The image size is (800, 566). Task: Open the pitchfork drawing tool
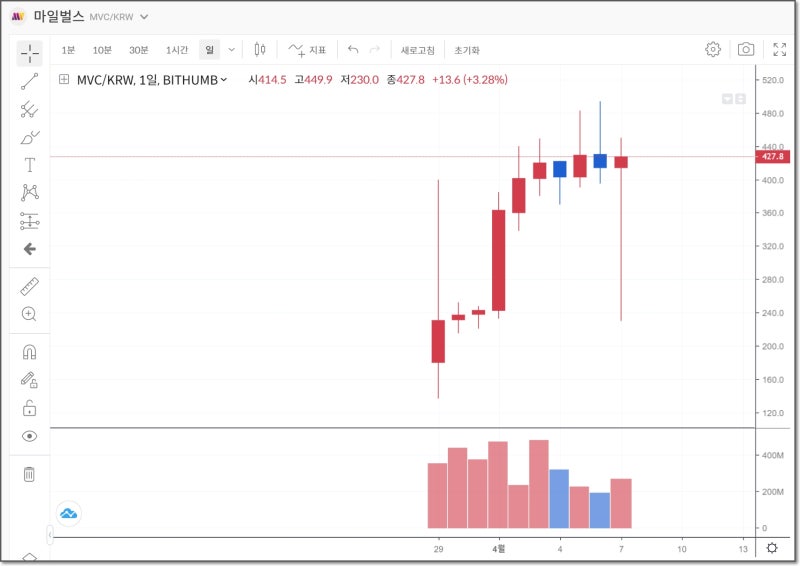click(x=30, y=109)
